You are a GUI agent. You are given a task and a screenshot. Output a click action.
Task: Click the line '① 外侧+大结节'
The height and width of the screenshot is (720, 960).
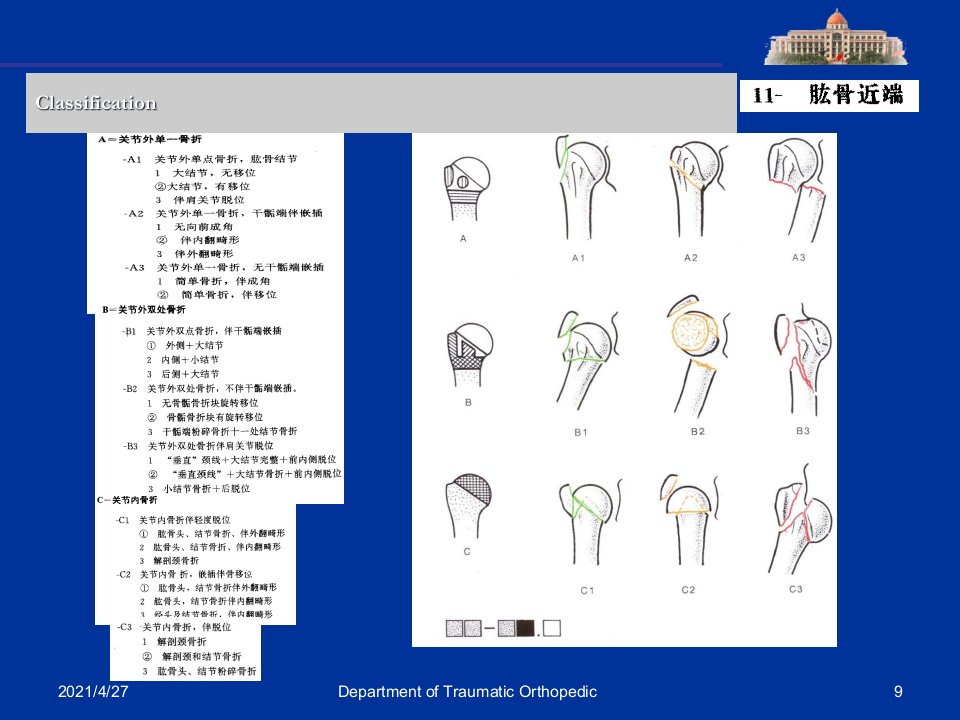185,345
